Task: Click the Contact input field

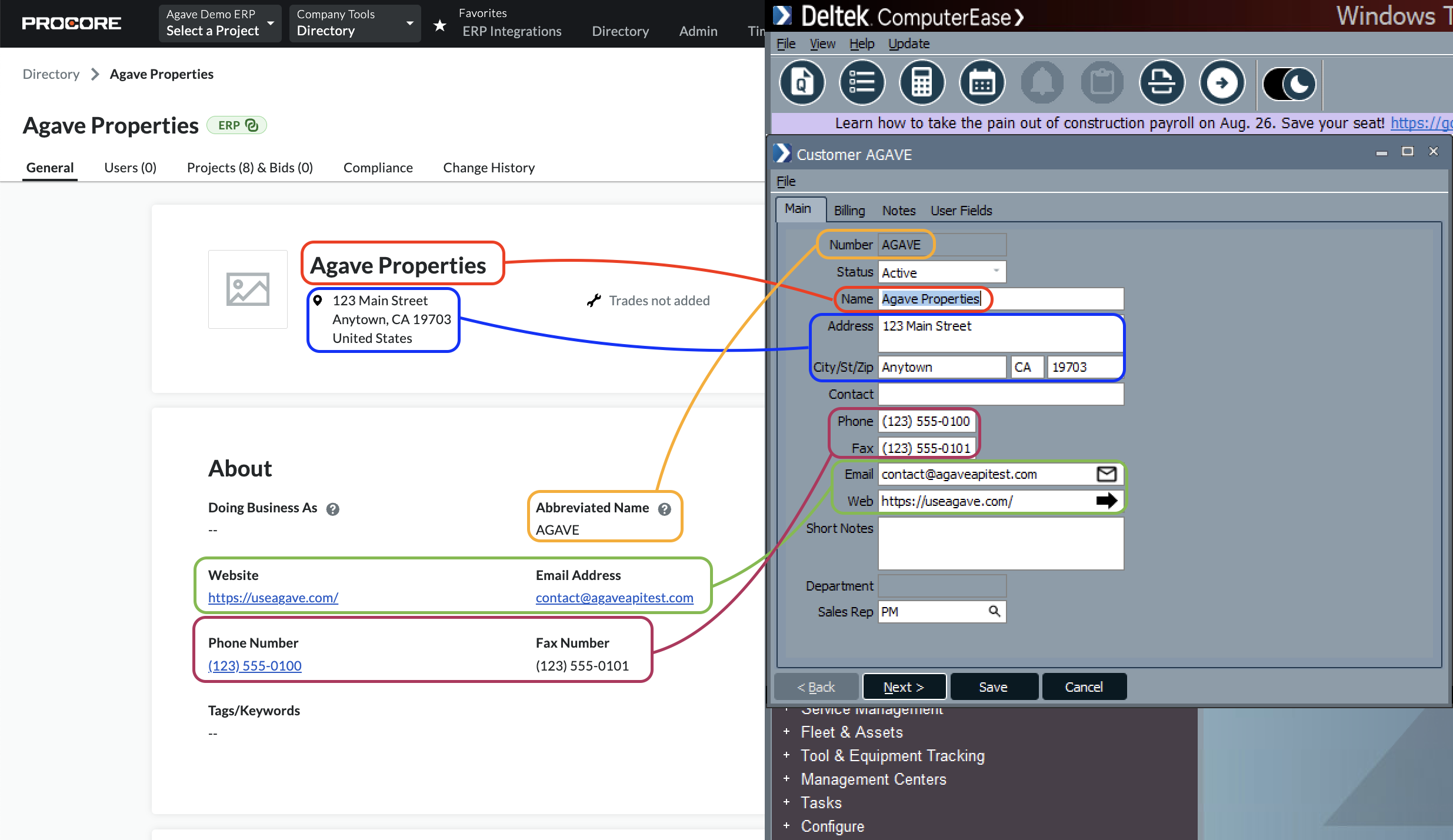Action: coord(1001,394)
